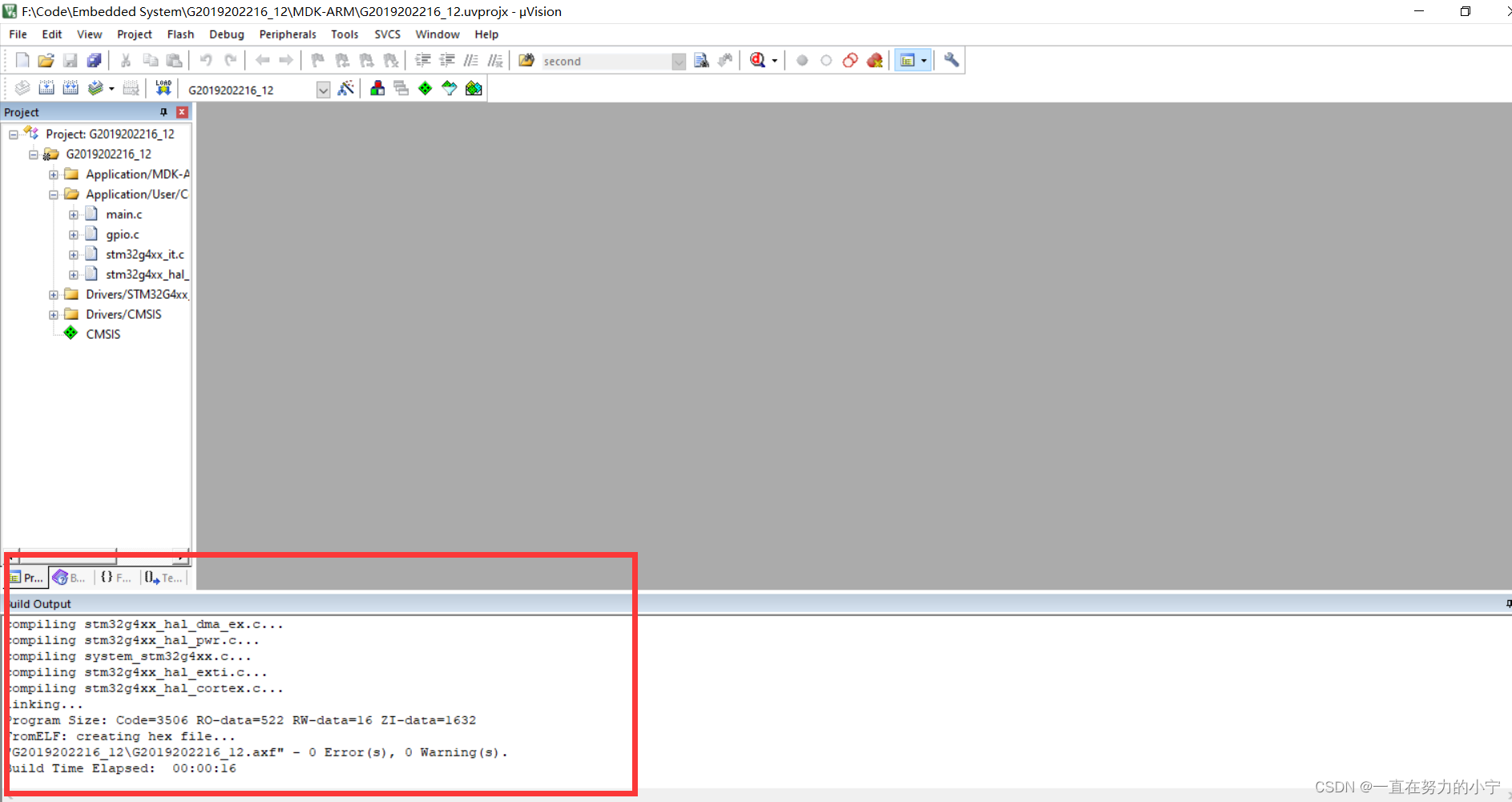Switch to Functions tab in panel
Viewport: 1512px width, 802px height.
coord(116,578)
